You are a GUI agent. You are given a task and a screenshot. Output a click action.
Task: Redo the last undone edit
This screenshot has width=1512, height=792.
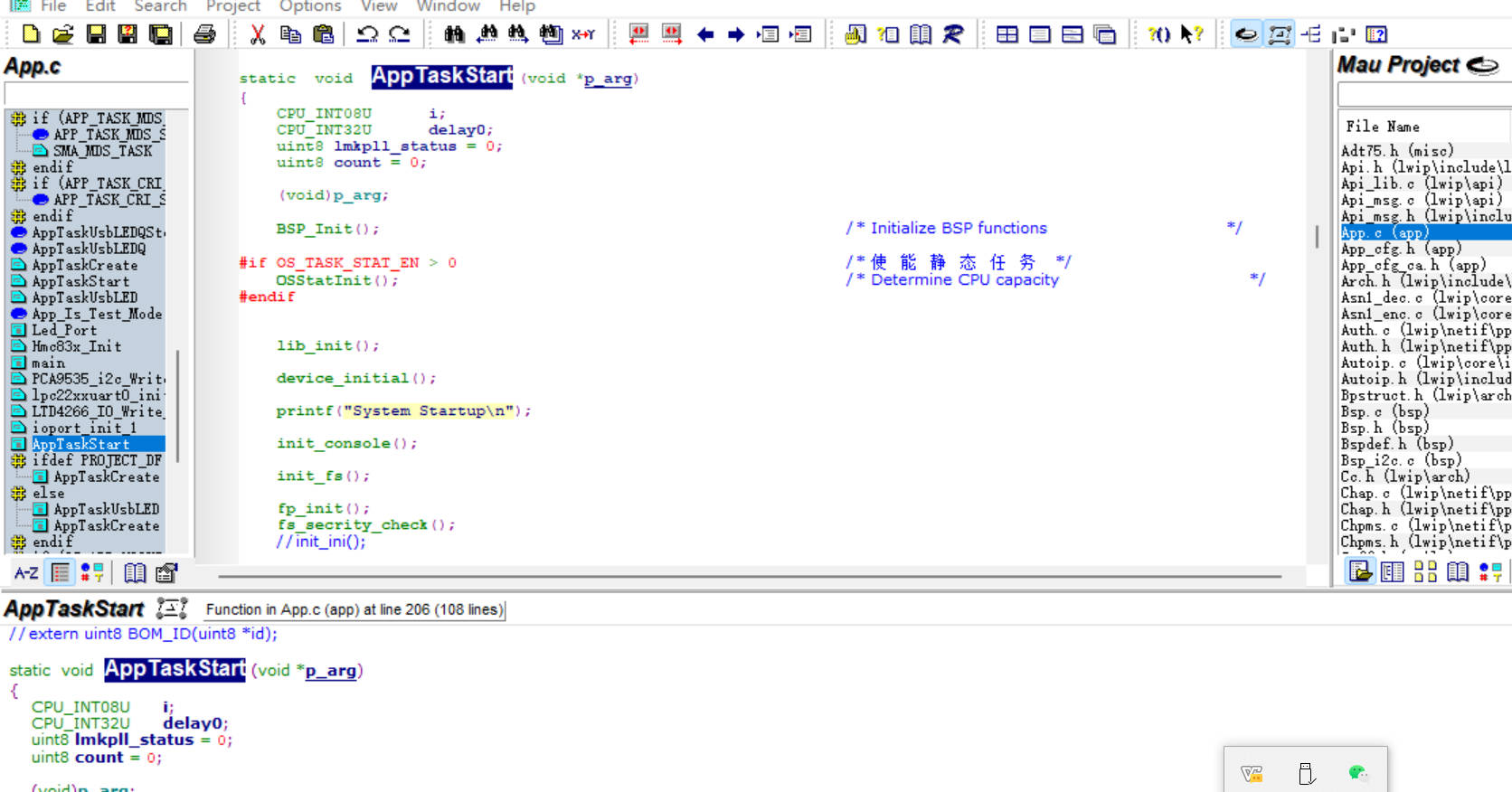click(399, 34)
